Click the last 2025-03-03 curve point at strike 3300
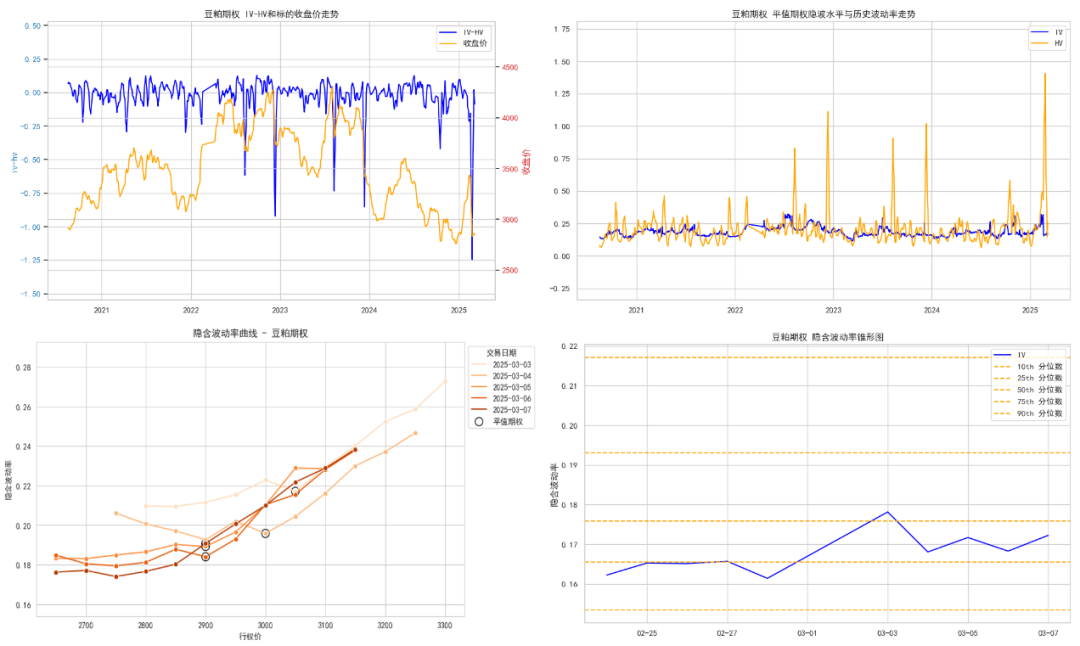The image size is (1080, 646). [x=445, y=381]
